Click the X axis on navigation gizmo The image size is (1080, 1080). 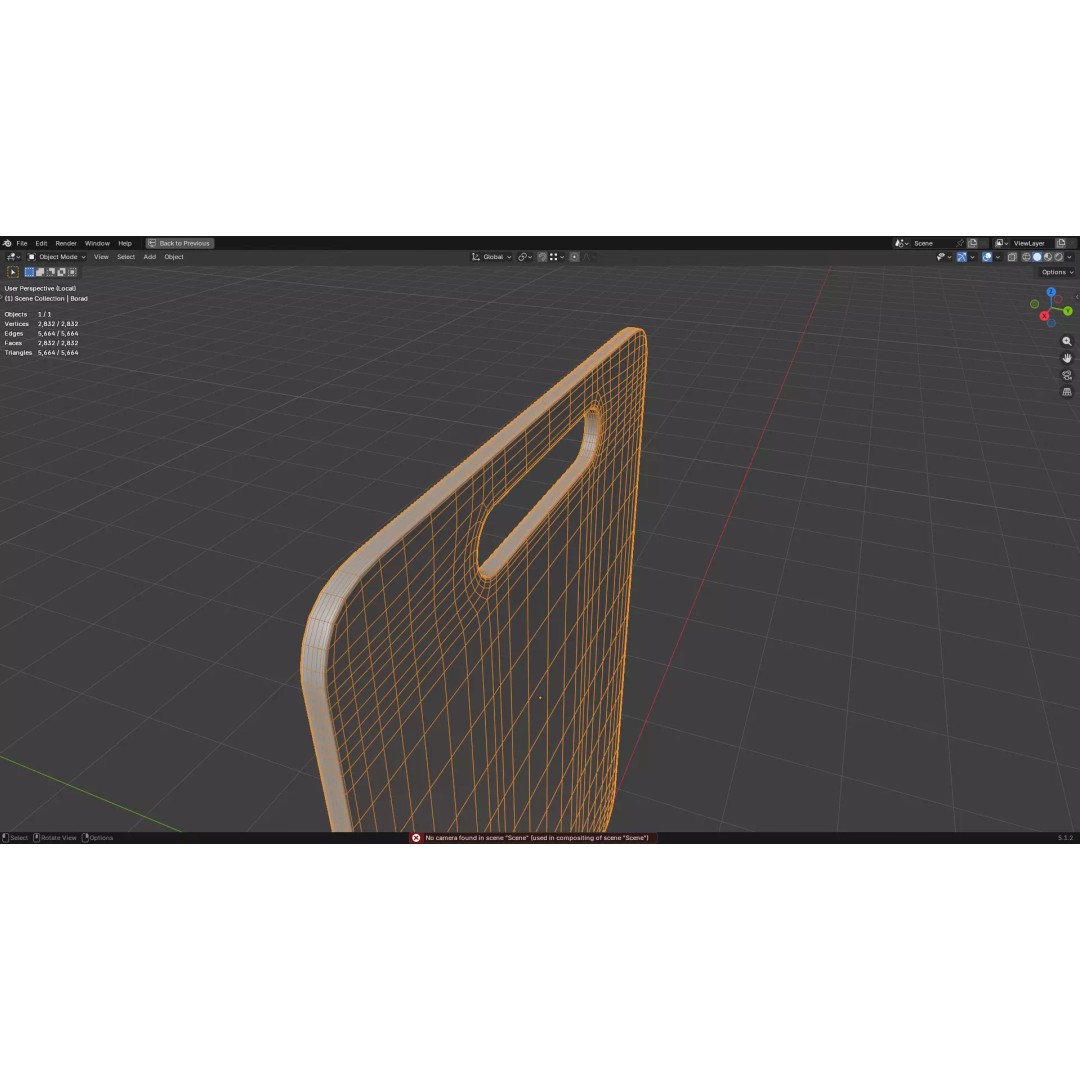(x=1044, y=315)
